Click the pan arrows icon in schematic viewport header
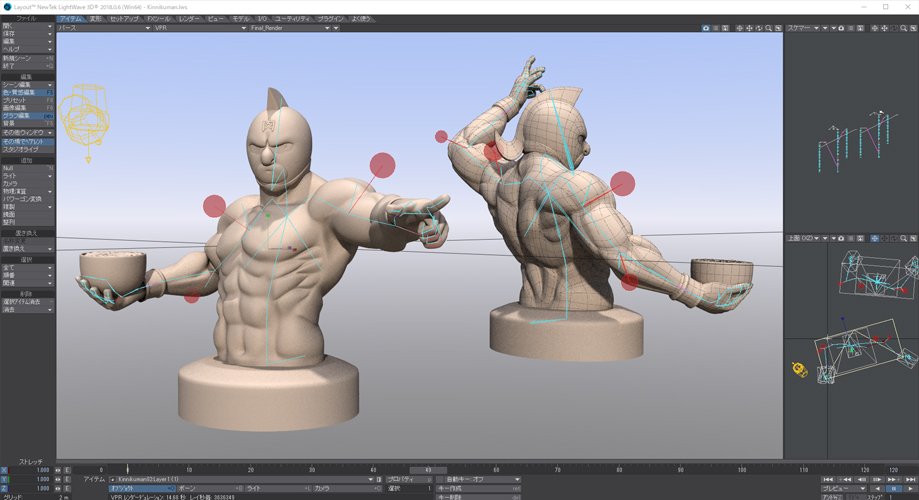 [x=884, y=28]
